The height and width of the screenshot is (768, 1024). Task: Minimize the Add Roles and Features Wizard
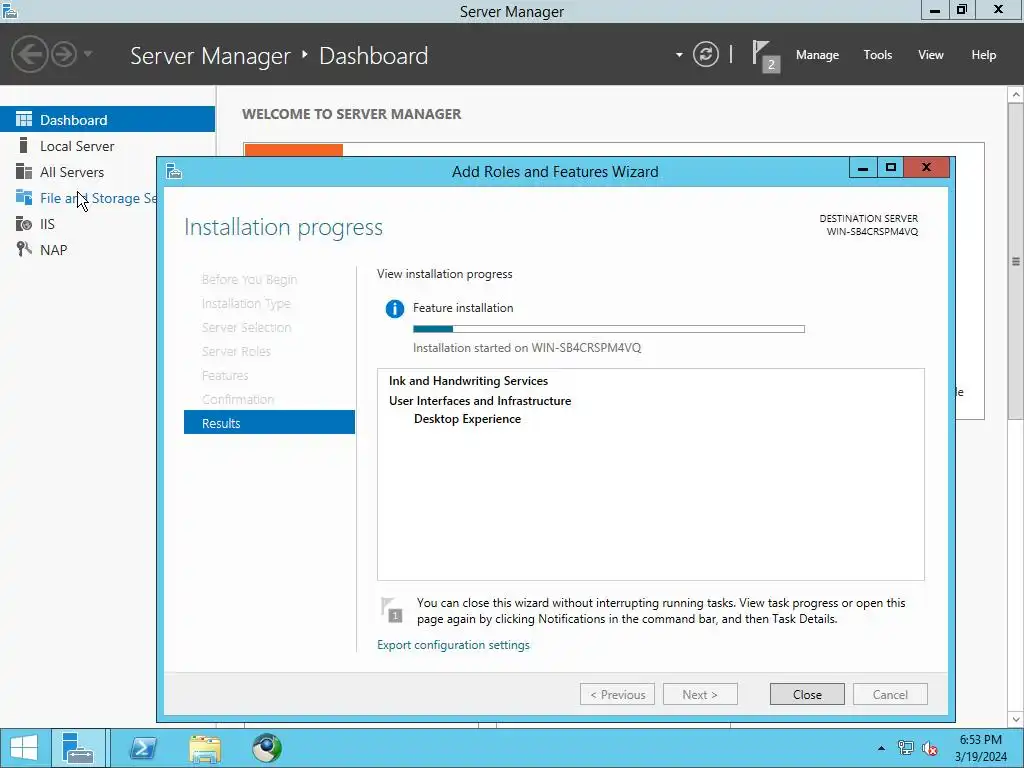[863, 168]
